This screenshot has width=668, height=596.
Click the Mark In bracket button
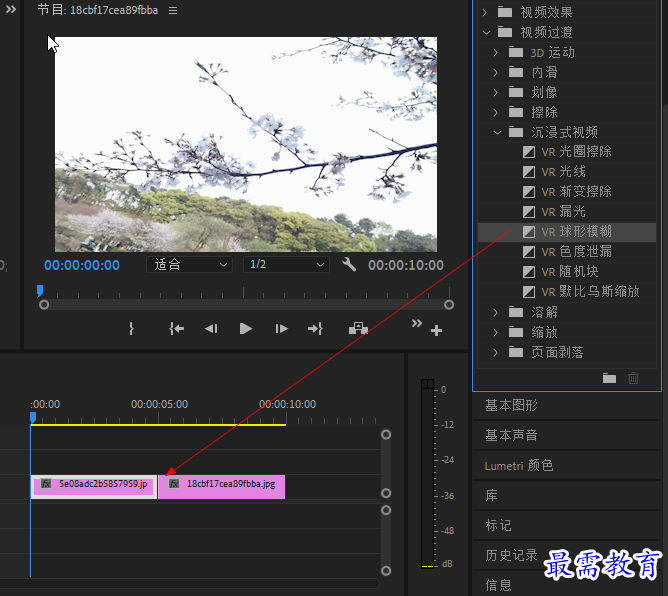point(131,328)
